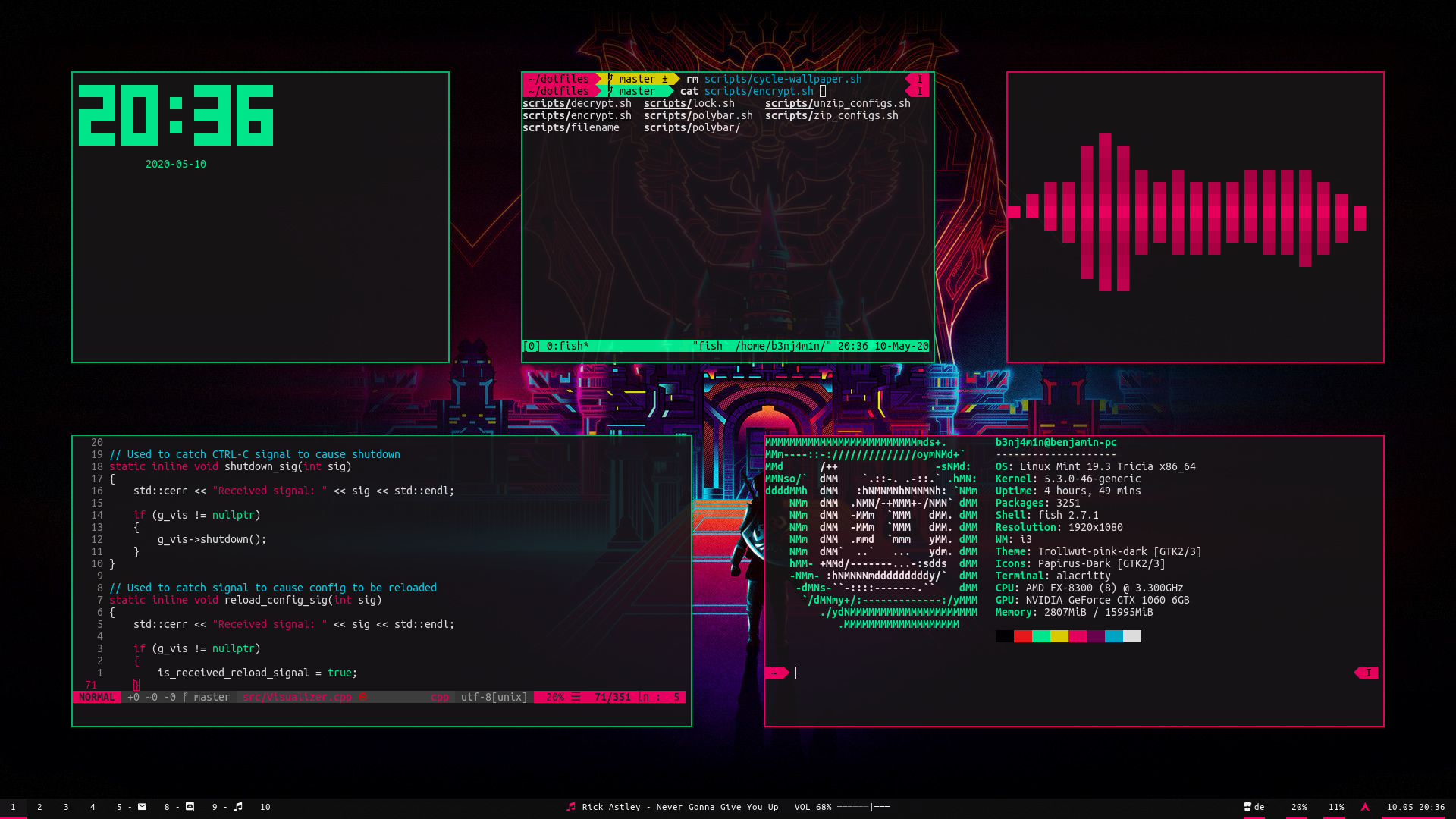Click the '10.05 20:36' date in the bar

point(1416,807)
